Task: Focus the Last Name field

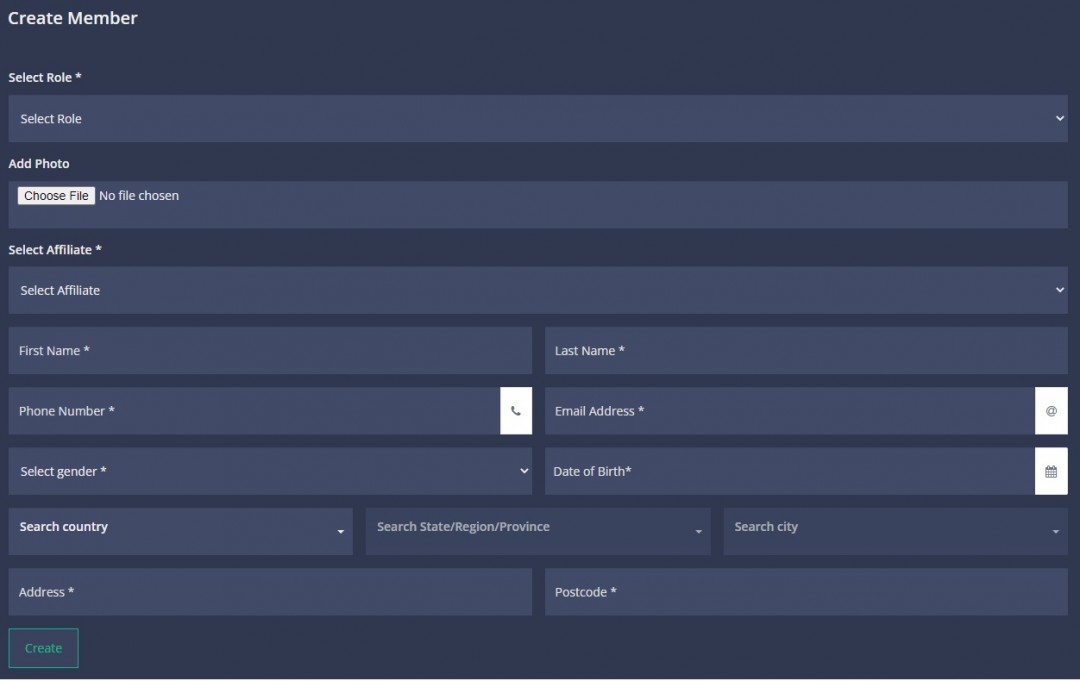Action: coord(806,350)
